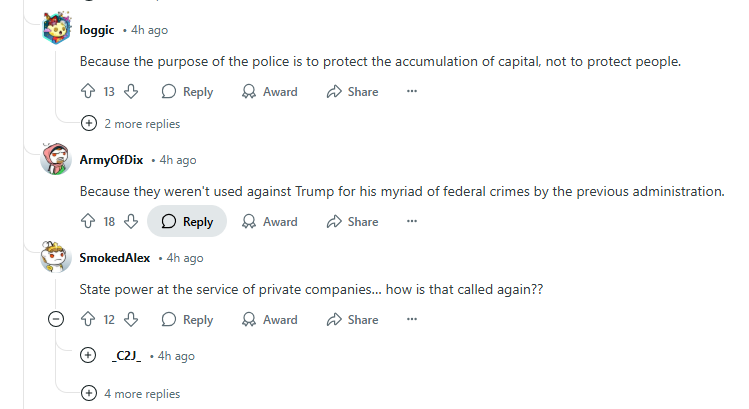Downvote ArmyOfDix's comment
This screenshot has width=749, height=409.
coord(132,222)
